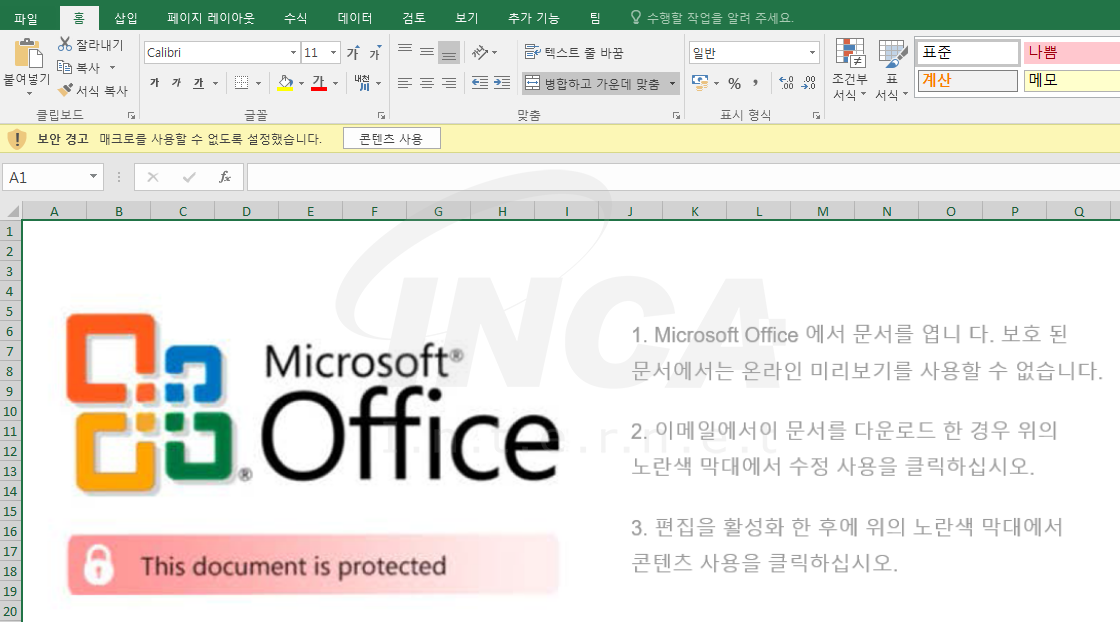Align text to the middle vertically
Screen dimensions: 1120x622
427,52
